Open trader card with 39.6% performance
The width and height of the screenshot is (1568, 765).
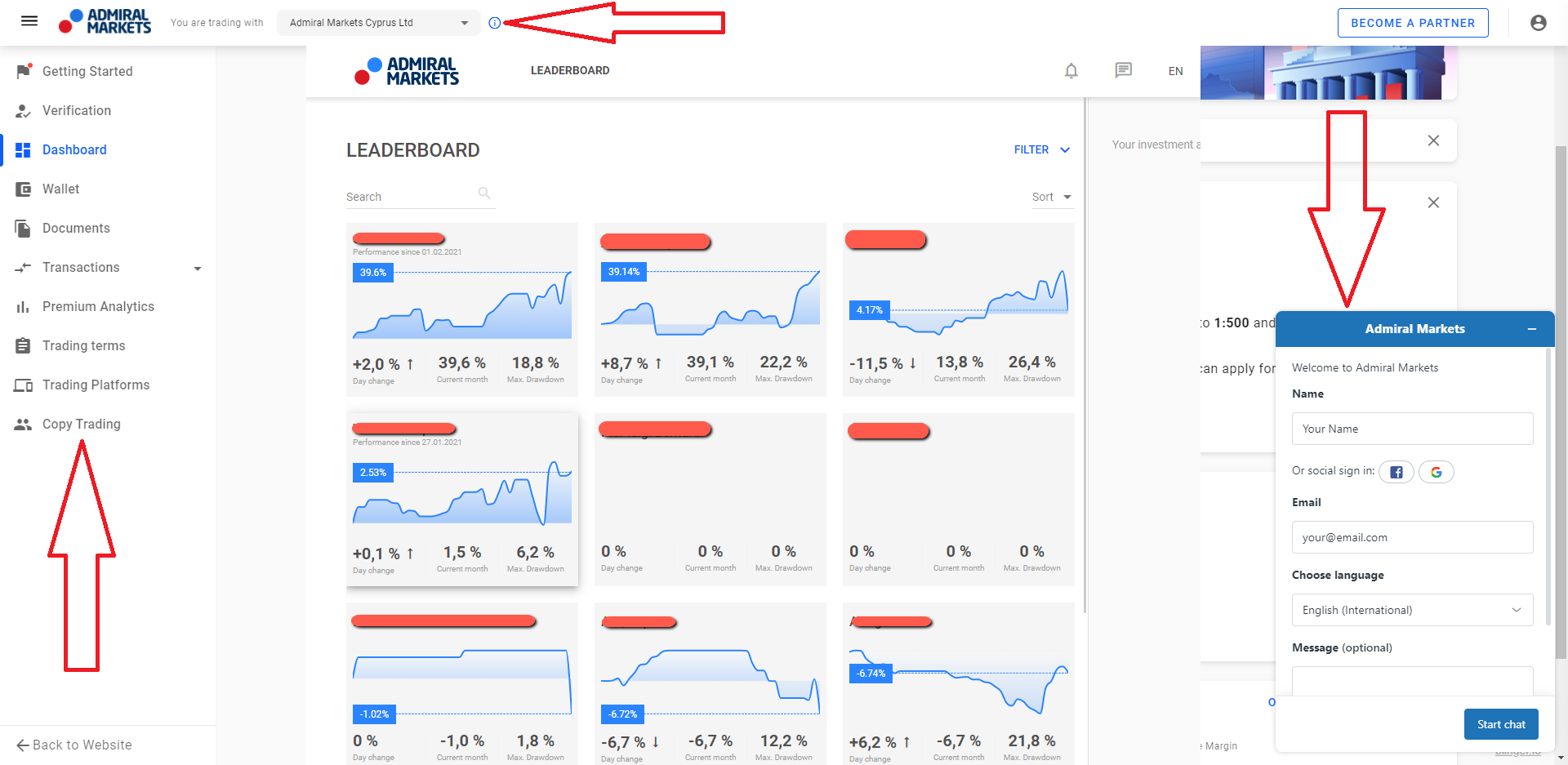(x=462, y=310)
